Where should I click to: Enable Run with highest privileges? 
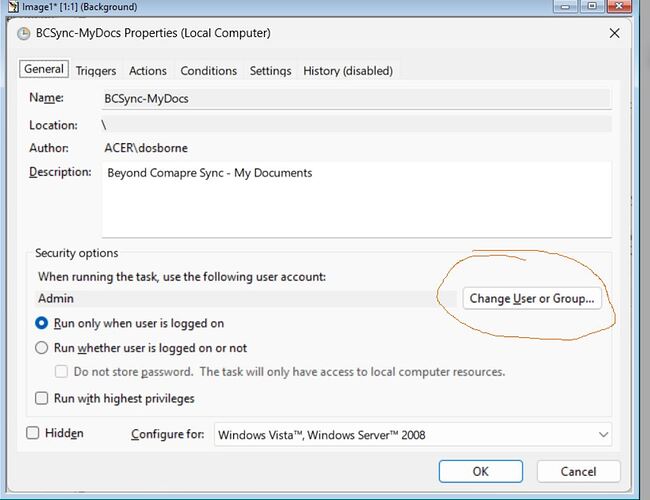pyautogui.click(x=42, y=398)
